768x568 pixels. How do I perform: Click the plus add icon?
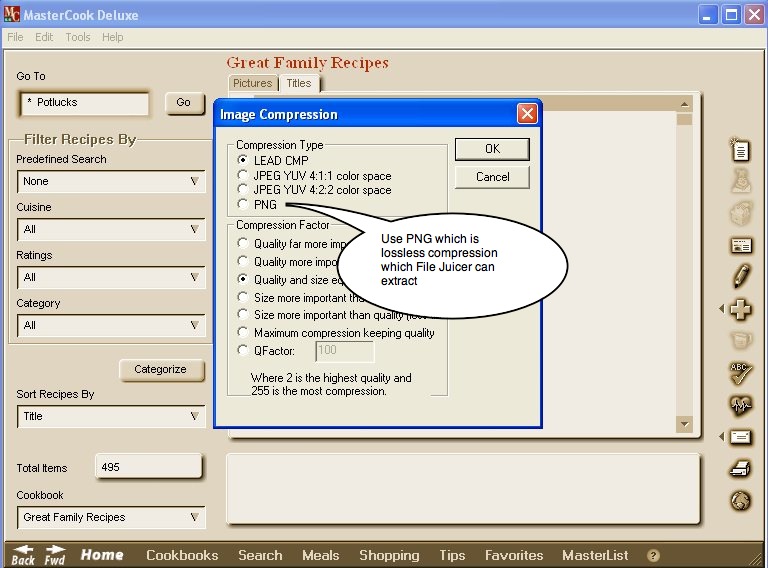(741, 309)
